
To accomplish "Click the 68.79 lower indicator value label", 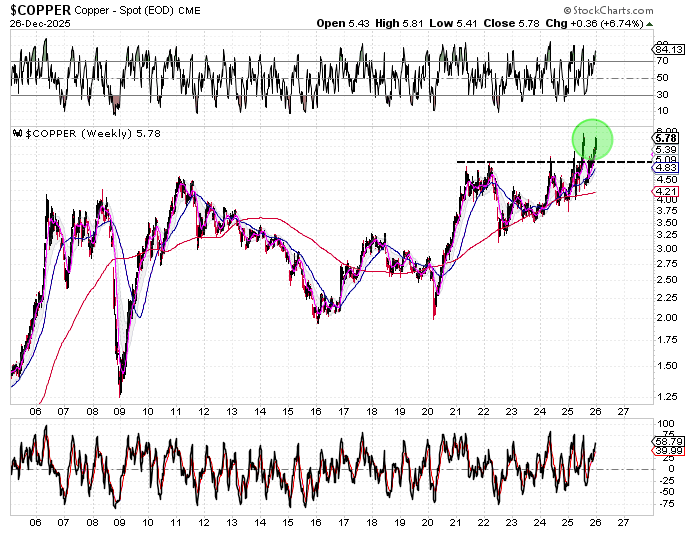I will point(665,441).
